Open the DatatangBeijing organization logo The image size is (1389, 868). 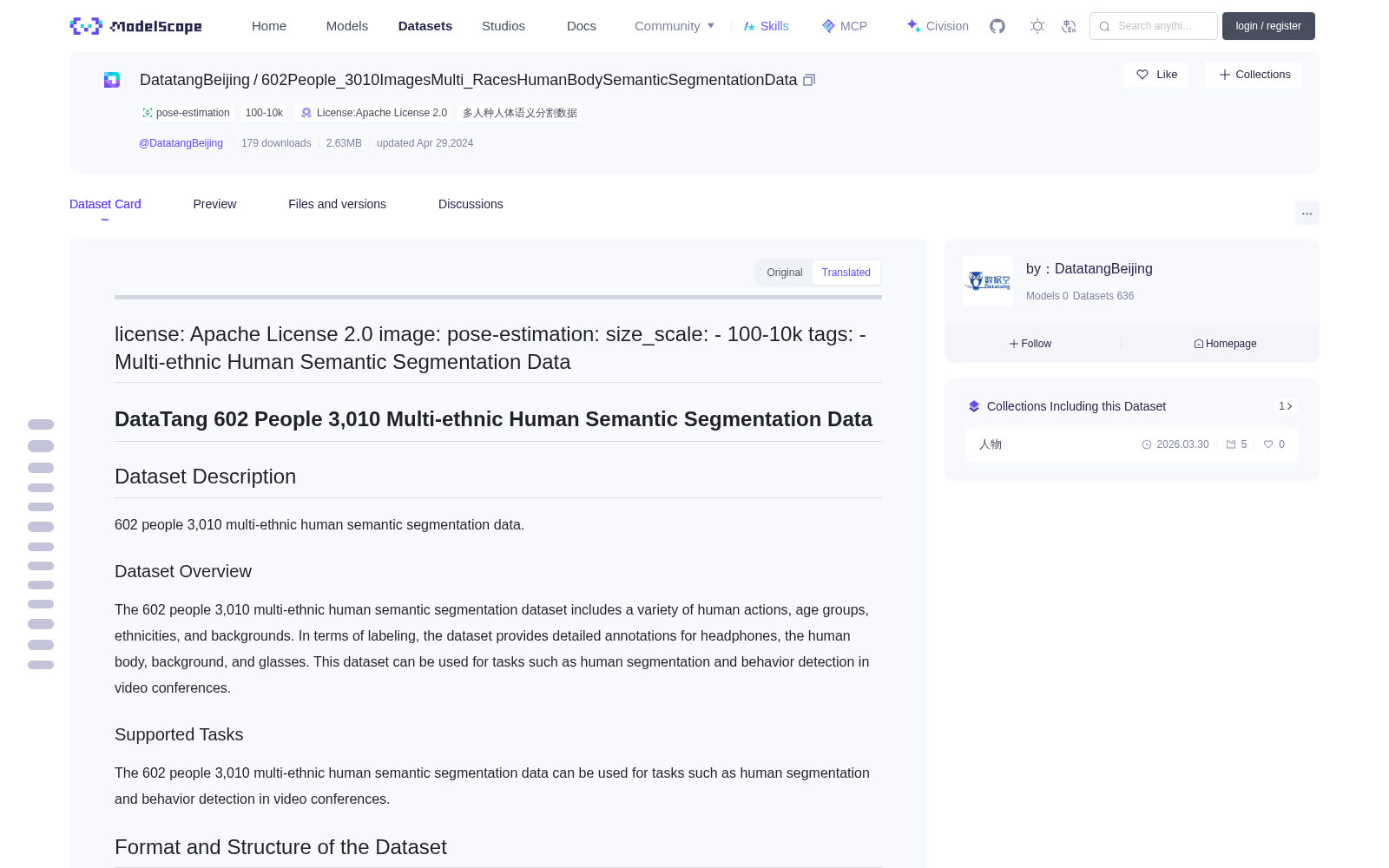click(x=988, y=281)
